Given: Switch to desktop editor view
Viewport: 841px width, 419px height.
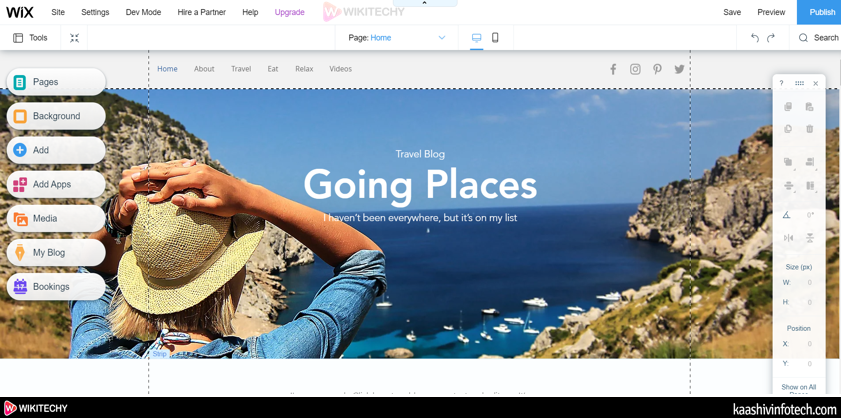Looking at the screenshot, I should [476, 38].
